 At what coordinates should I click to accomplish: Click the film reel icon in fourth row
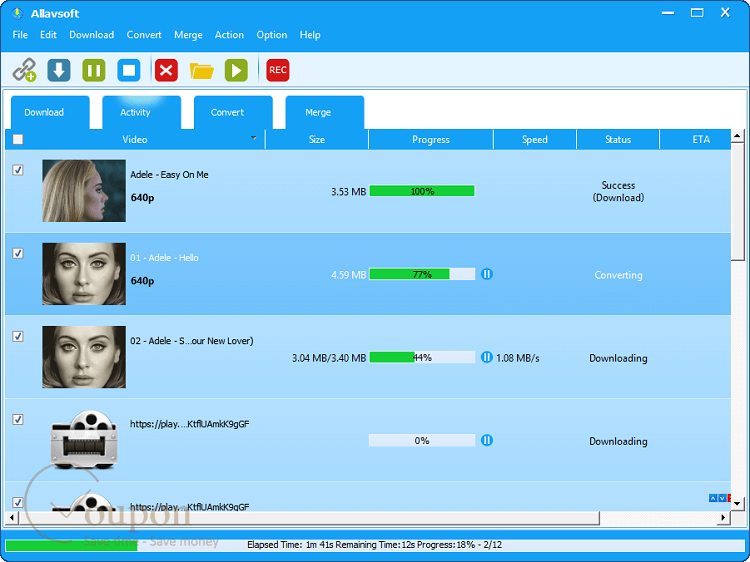coord(84,440)
